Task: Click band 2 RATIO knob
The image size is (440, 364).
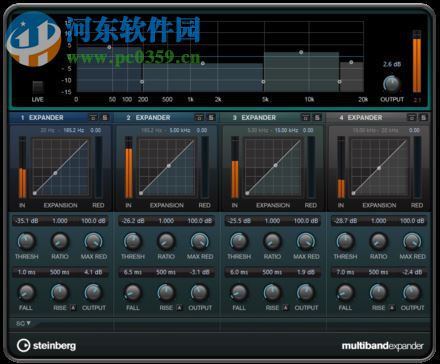Action: [x=166, y=241]
